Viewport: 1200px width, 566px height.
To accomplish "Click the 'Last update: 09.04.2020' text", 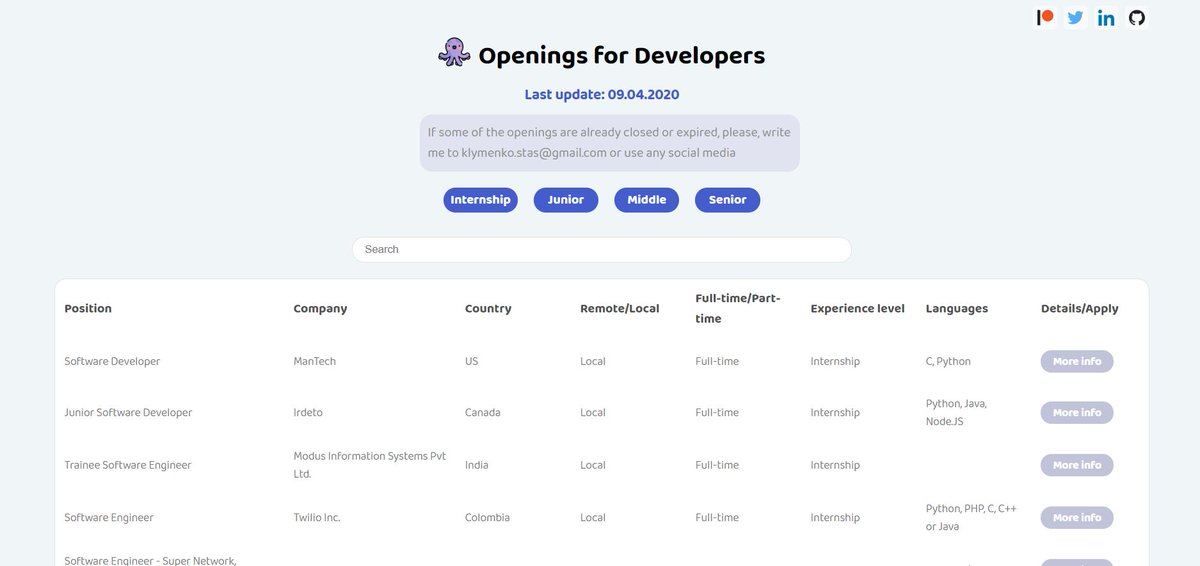I will (x=602, y=95).
